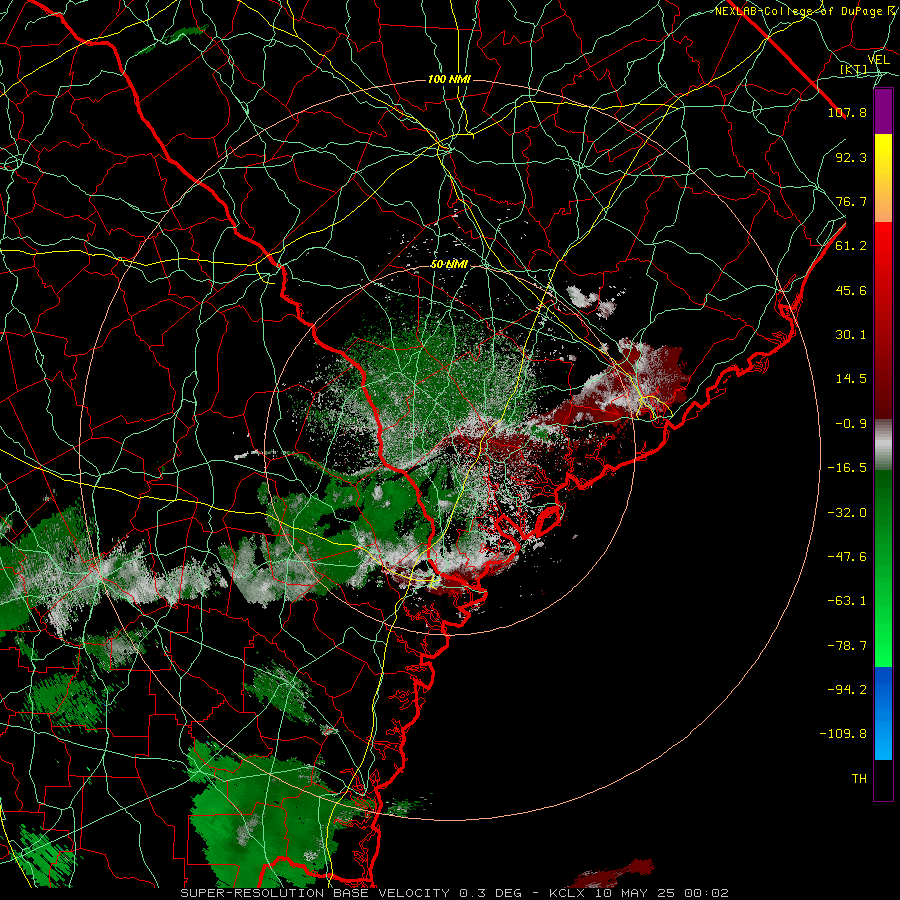Click the -109.8 velocity scale value

[843, 734]
